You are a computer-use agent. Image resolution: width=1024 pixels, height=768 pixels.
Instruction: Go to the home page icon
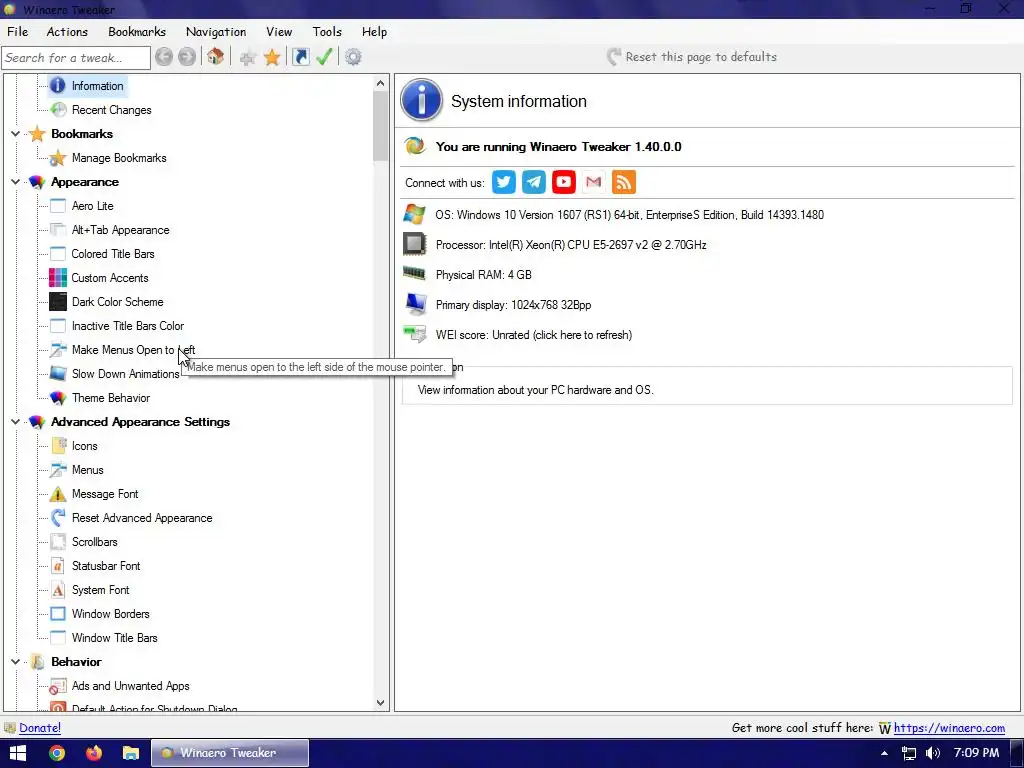click(x=216, y=57)
